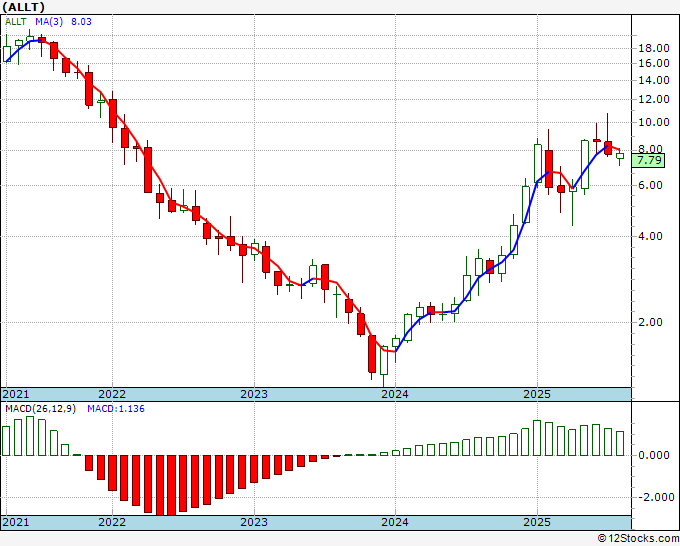This screenshot has height=546, width=680.
Task: Select the green ALLT legend label
Action: [x=16, y=22]
